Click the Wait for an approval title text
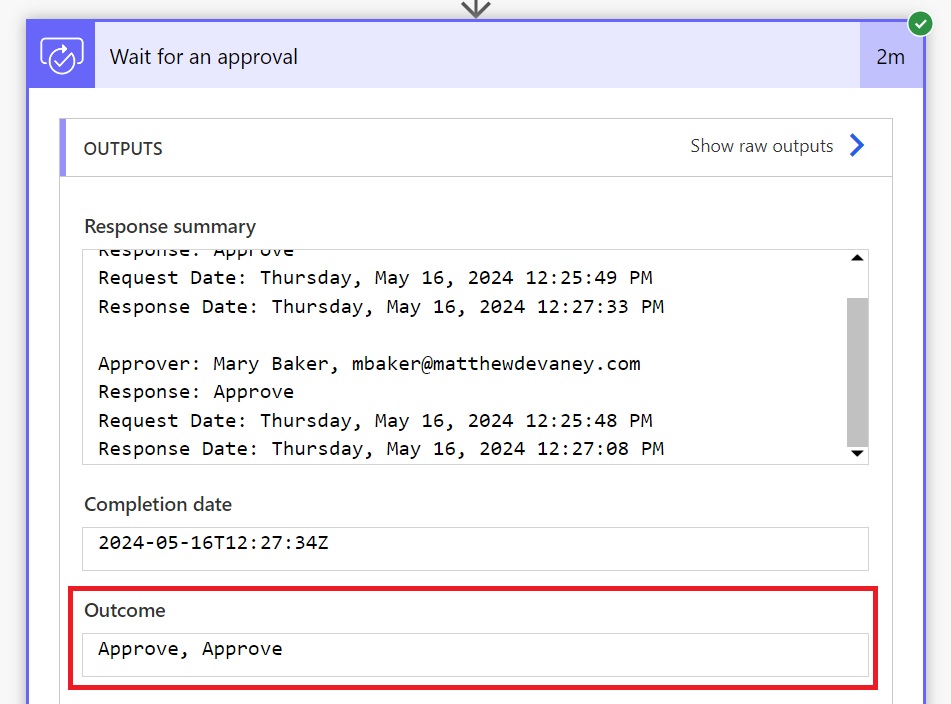 point(203,57)
